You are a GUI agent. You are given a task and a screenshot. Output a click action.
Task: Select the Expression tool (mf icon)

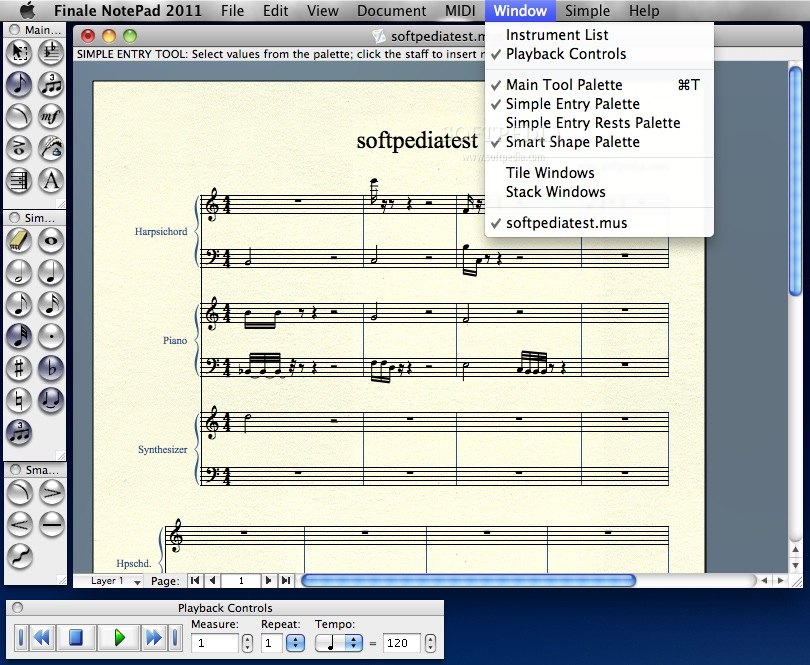[51, 117]
